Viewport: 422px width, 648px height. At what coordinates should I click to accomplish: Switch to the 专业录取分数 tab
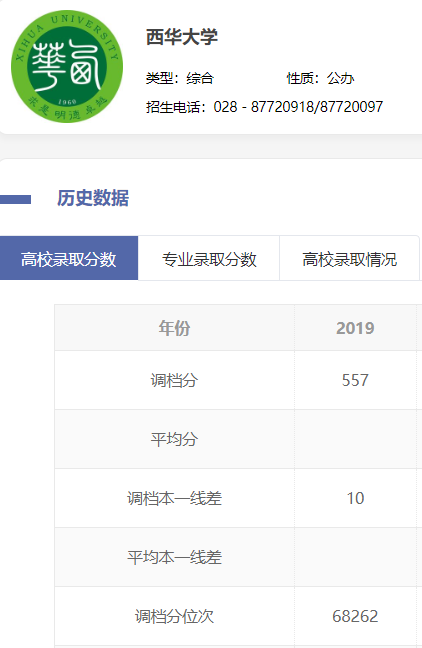[x=209, y=259]
